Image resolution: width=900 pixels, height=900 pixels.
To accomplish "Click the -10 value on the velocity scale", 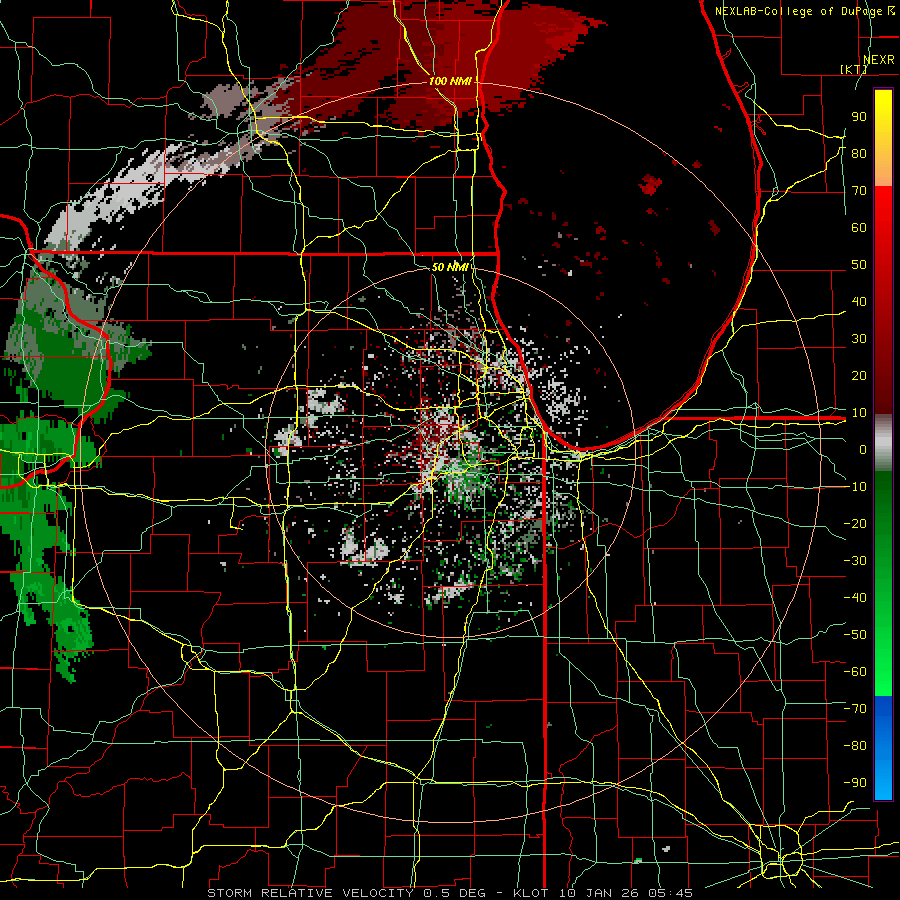I will [x=855, y=487].
